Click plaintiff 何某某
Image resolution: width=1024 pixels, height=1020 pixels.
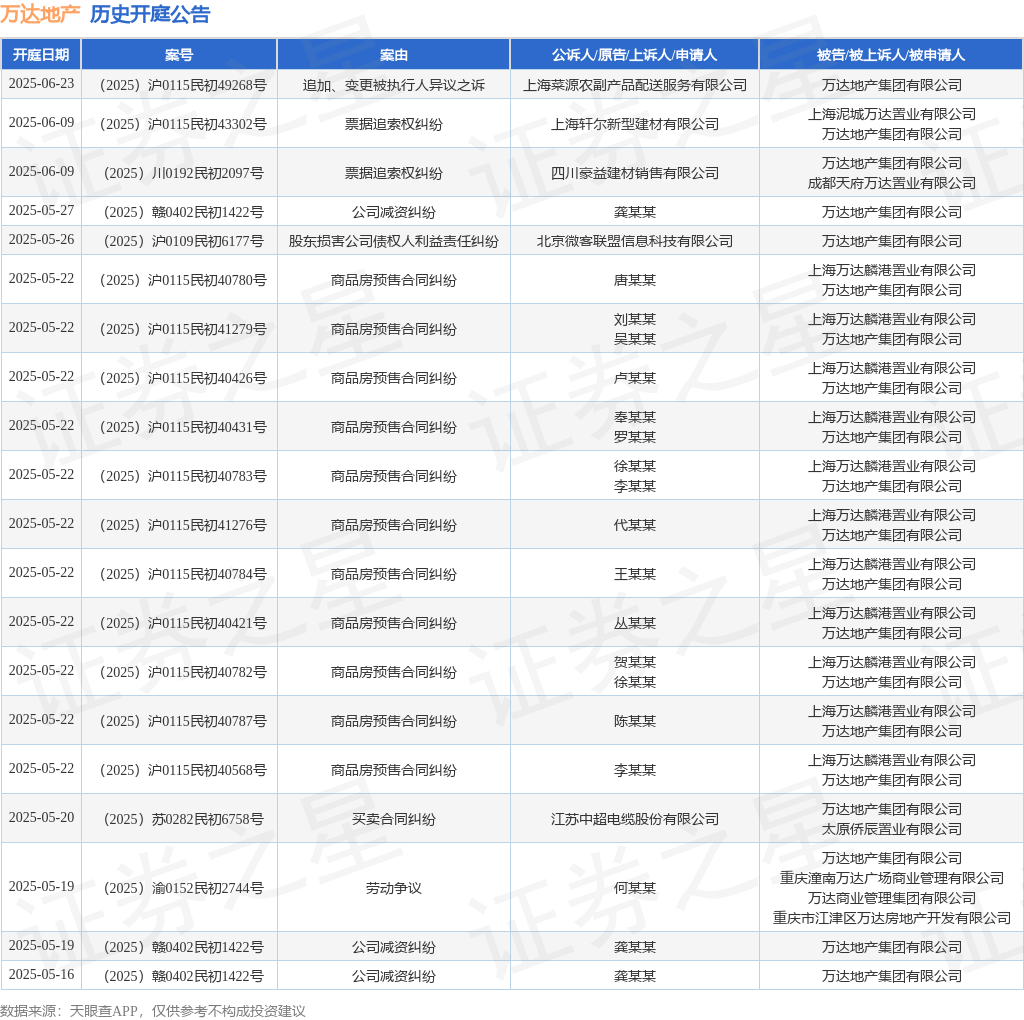point(635,888)
